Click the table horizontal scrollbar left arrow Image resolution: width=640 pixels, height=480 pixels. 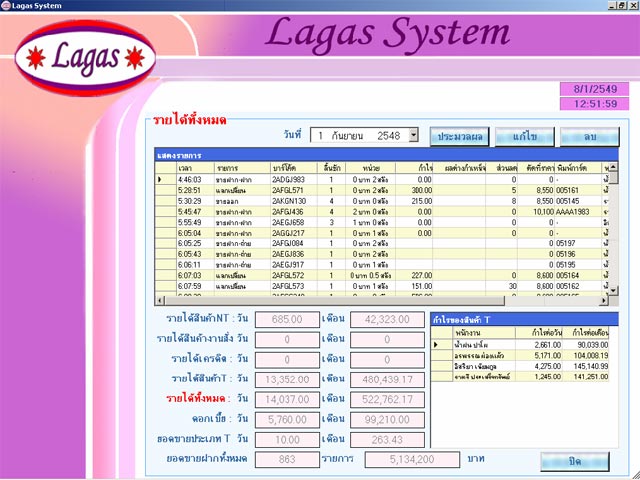[x=160, y=301]
